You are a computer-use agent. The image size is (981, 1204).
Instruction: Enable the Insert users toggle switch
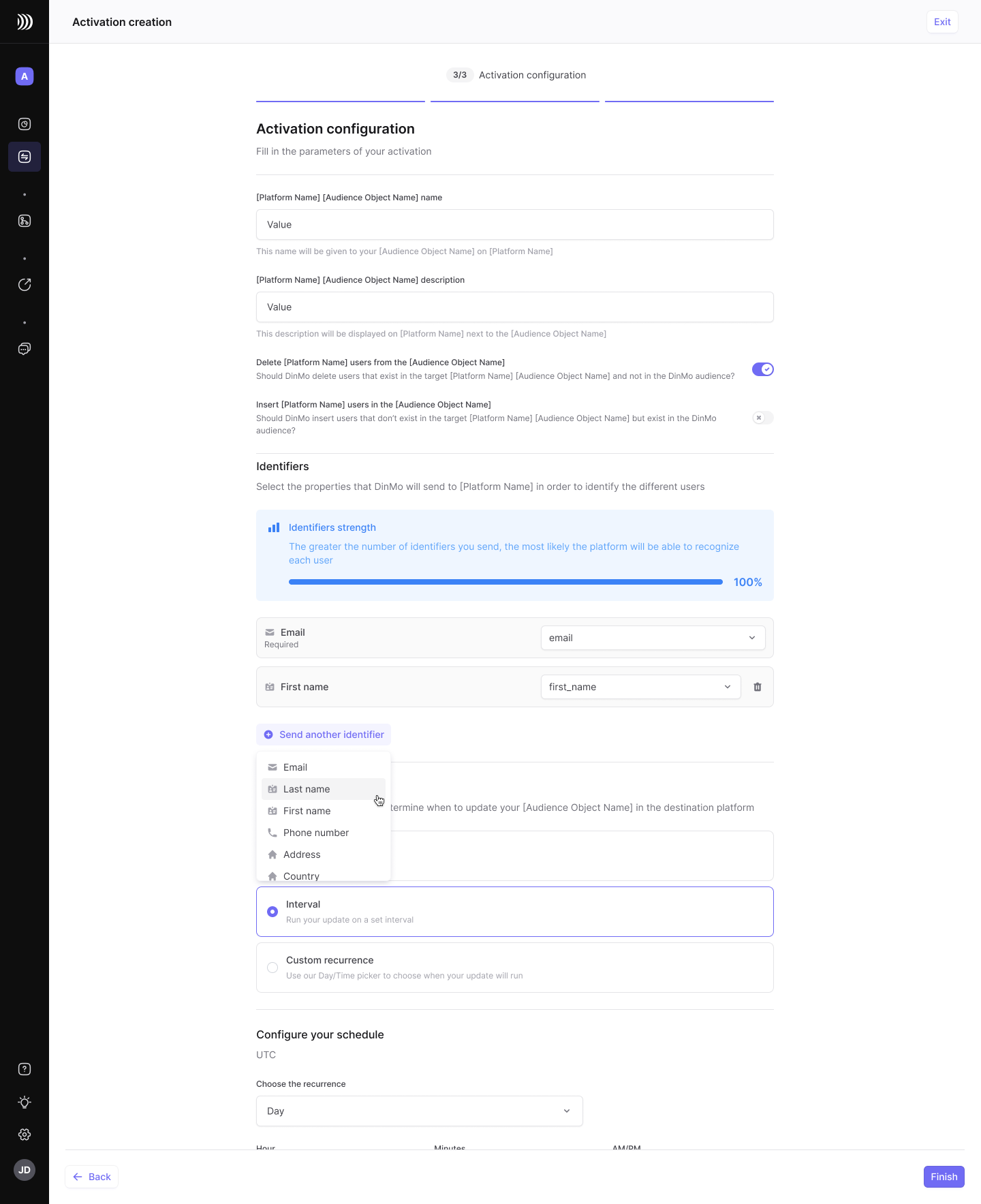coord(762,418)
